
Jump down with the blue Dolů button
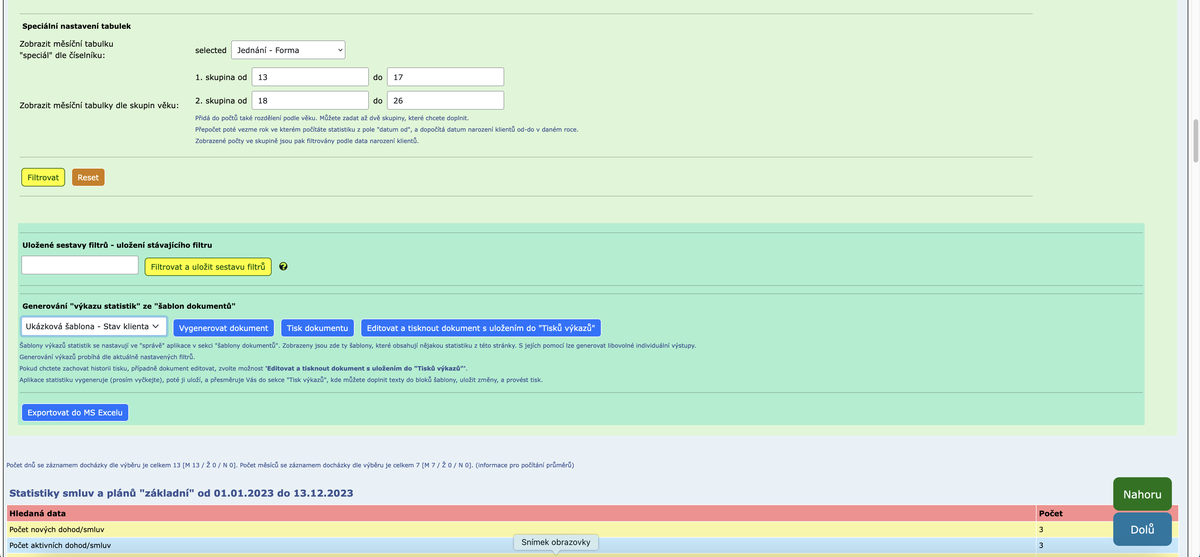(1141, 529)
